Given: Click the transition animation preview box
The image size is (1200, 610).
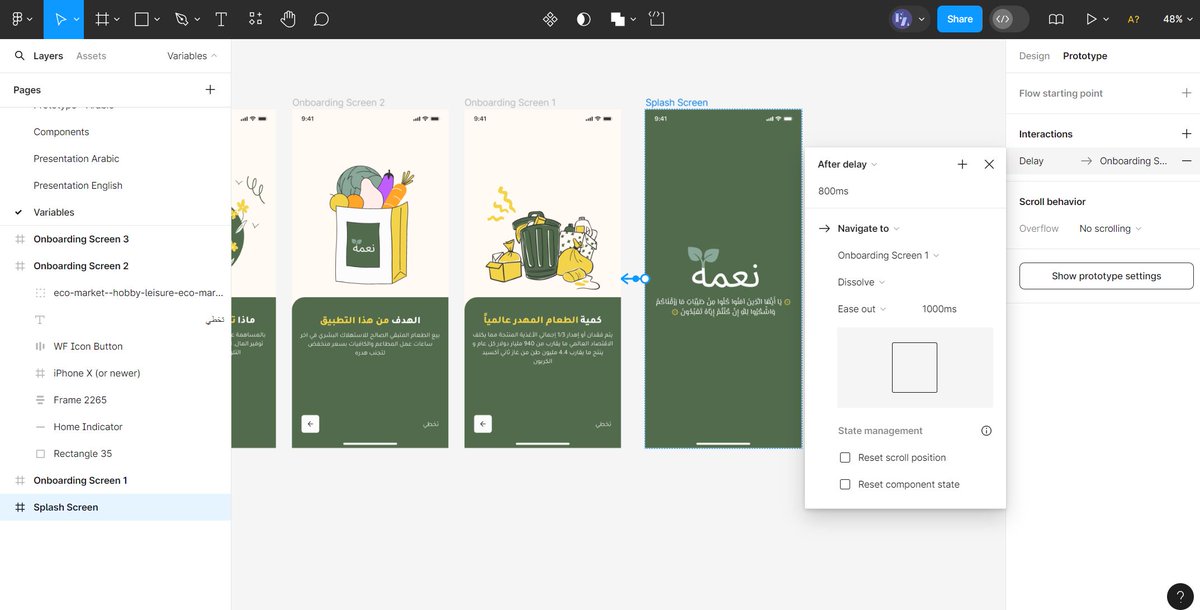Looking at the screenshot, I should [x=915, y=367].
